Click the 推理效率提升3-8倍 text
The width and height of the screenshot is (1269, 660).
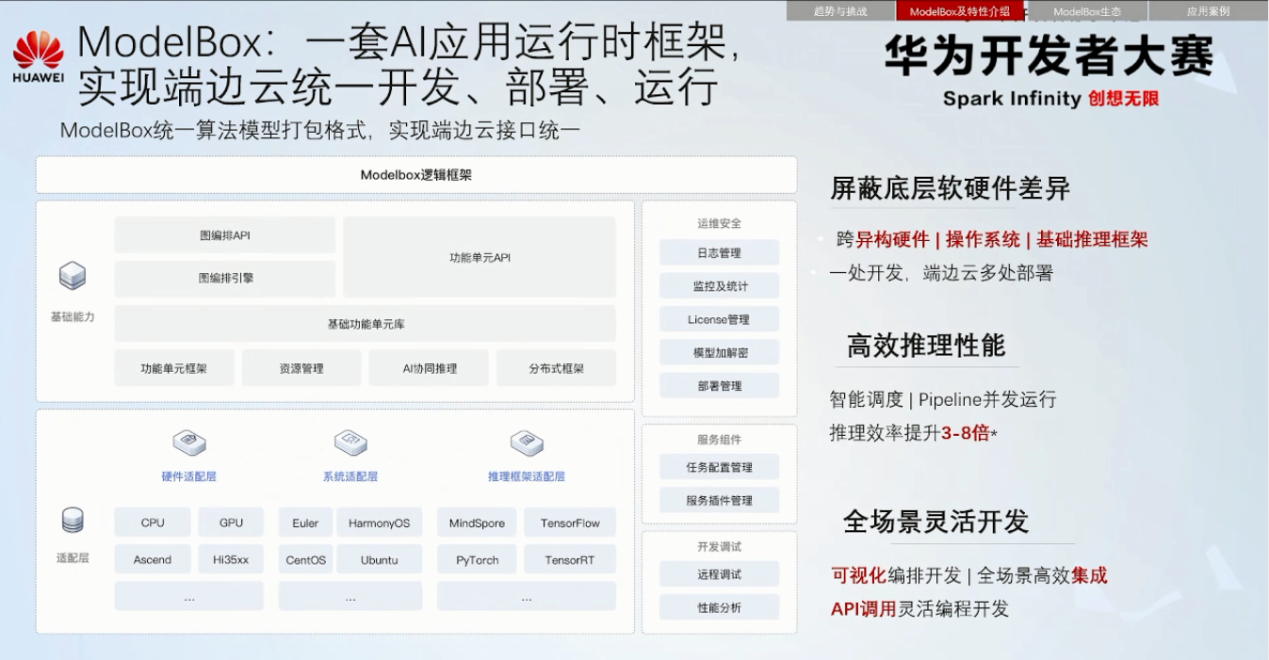tap(914, 433)
